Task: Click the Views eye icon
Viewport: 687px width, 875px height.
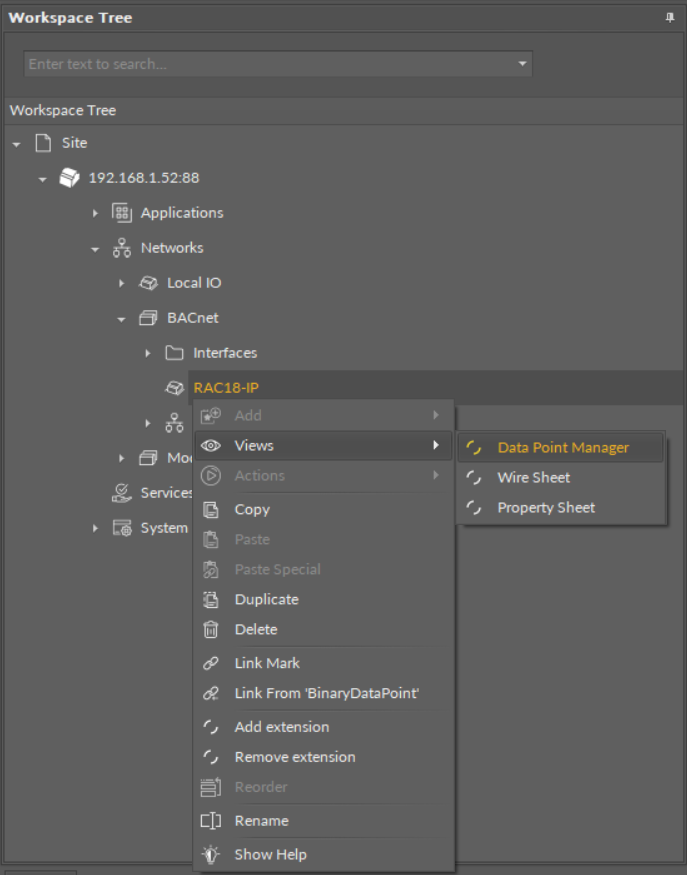Action: (x=211, y=445)
